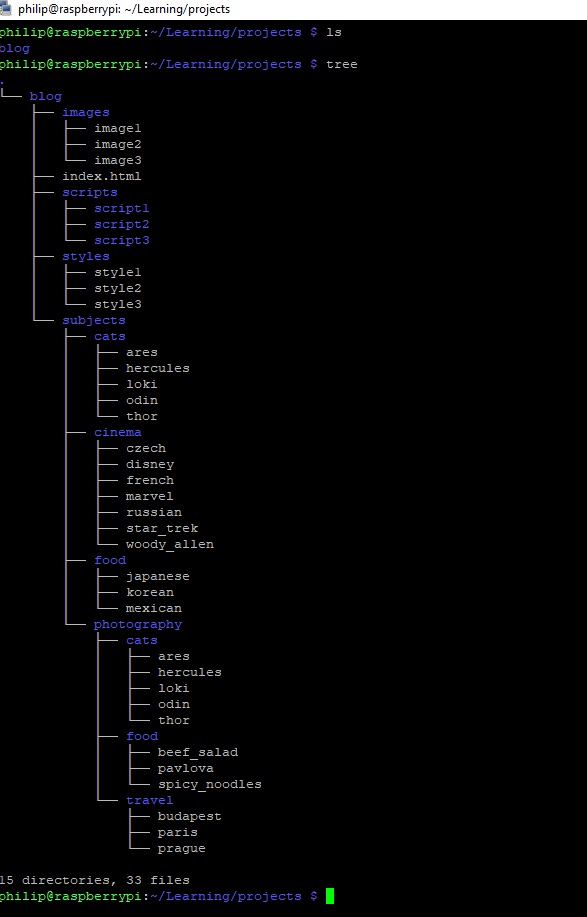
Task: Click the styles folder name
Action: (x=85, y=256)
